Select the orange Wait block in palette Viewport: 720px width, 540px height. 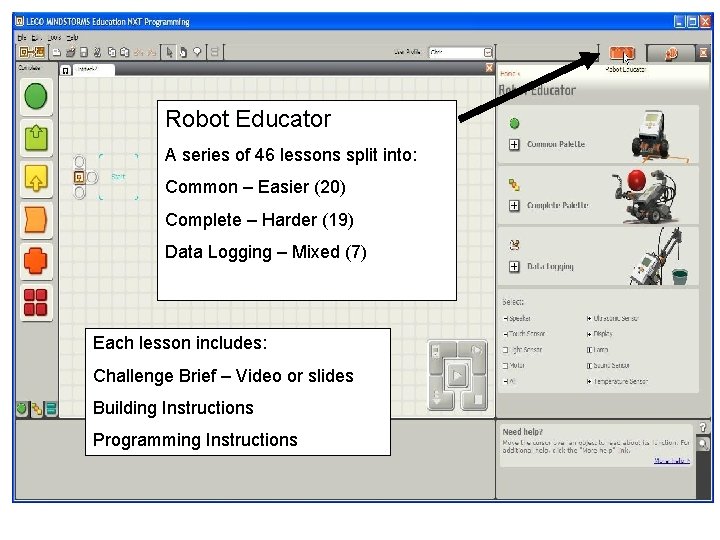[36, 219]
